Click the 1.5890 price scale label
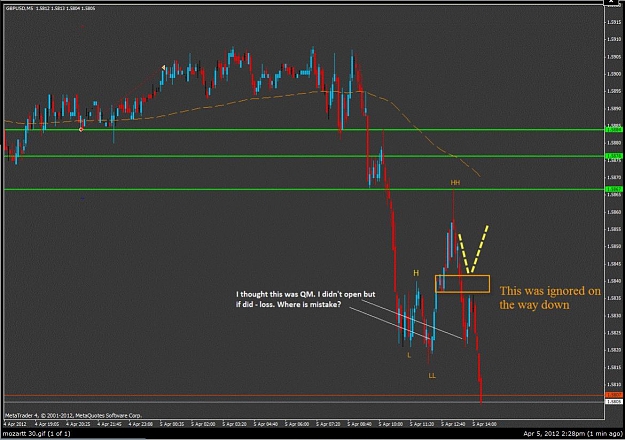This screenshot has height=440, width=625. pos(614,108)
